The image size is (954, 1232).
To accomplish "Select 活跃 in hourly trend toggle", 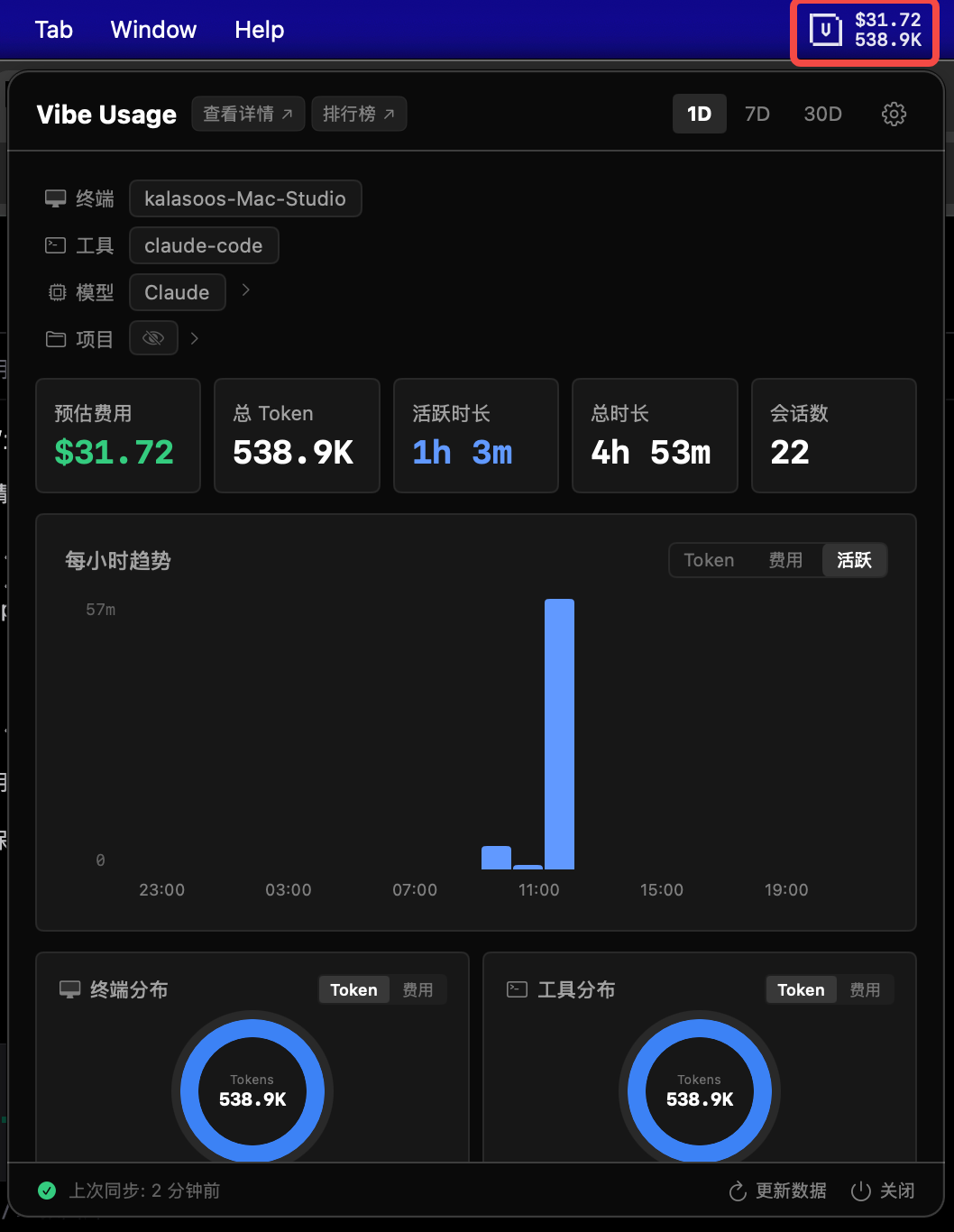I will pos(854,560).
